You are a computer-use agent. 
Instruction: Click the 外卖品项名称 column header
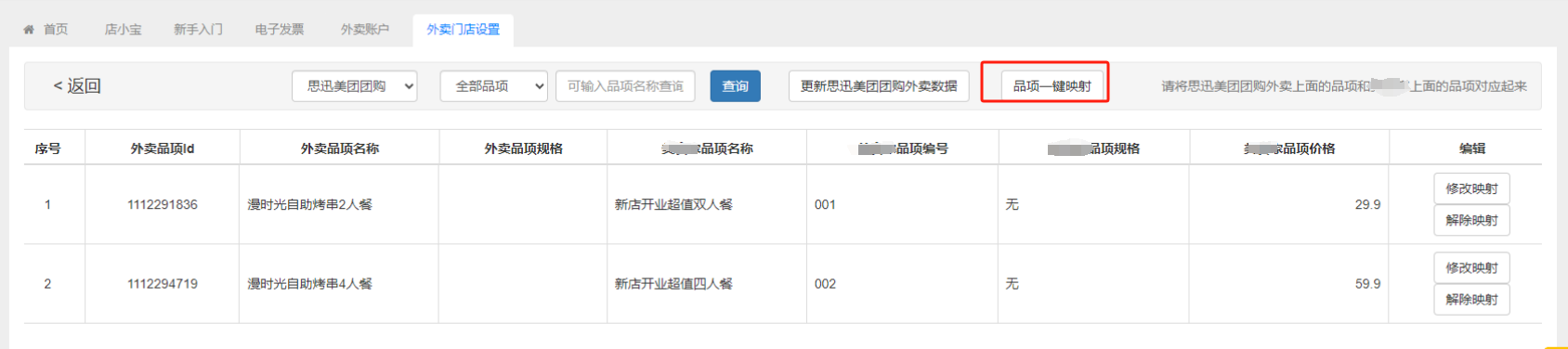click(x=339, y=149)
